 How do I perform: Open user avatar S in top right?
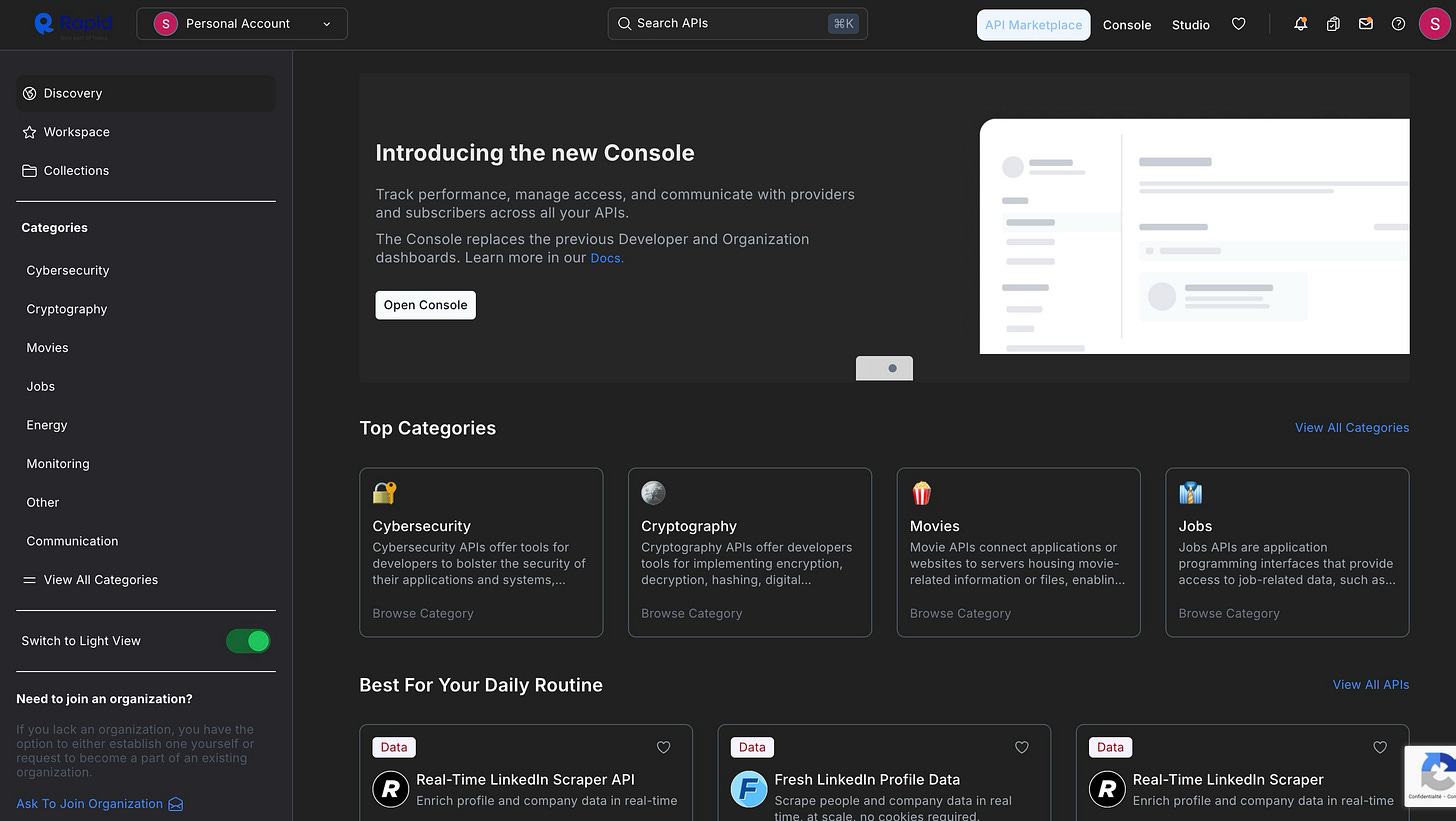coord(1435,23)
